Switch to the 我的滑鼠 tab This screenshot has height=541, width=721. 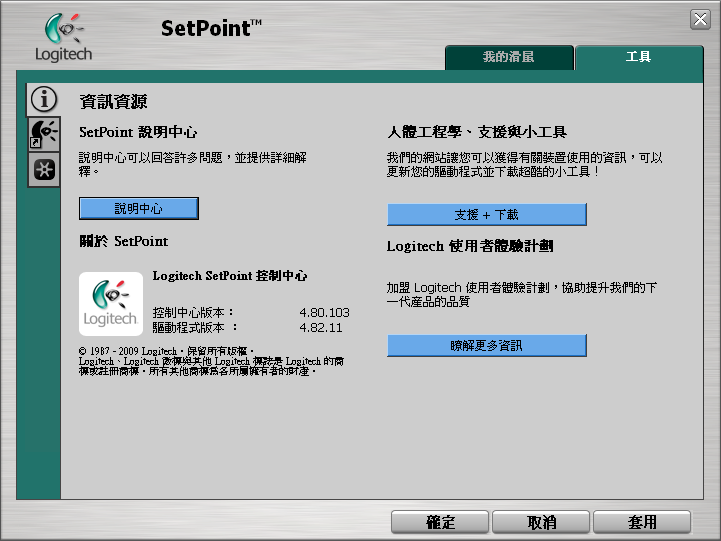click(x=509, y=57)
